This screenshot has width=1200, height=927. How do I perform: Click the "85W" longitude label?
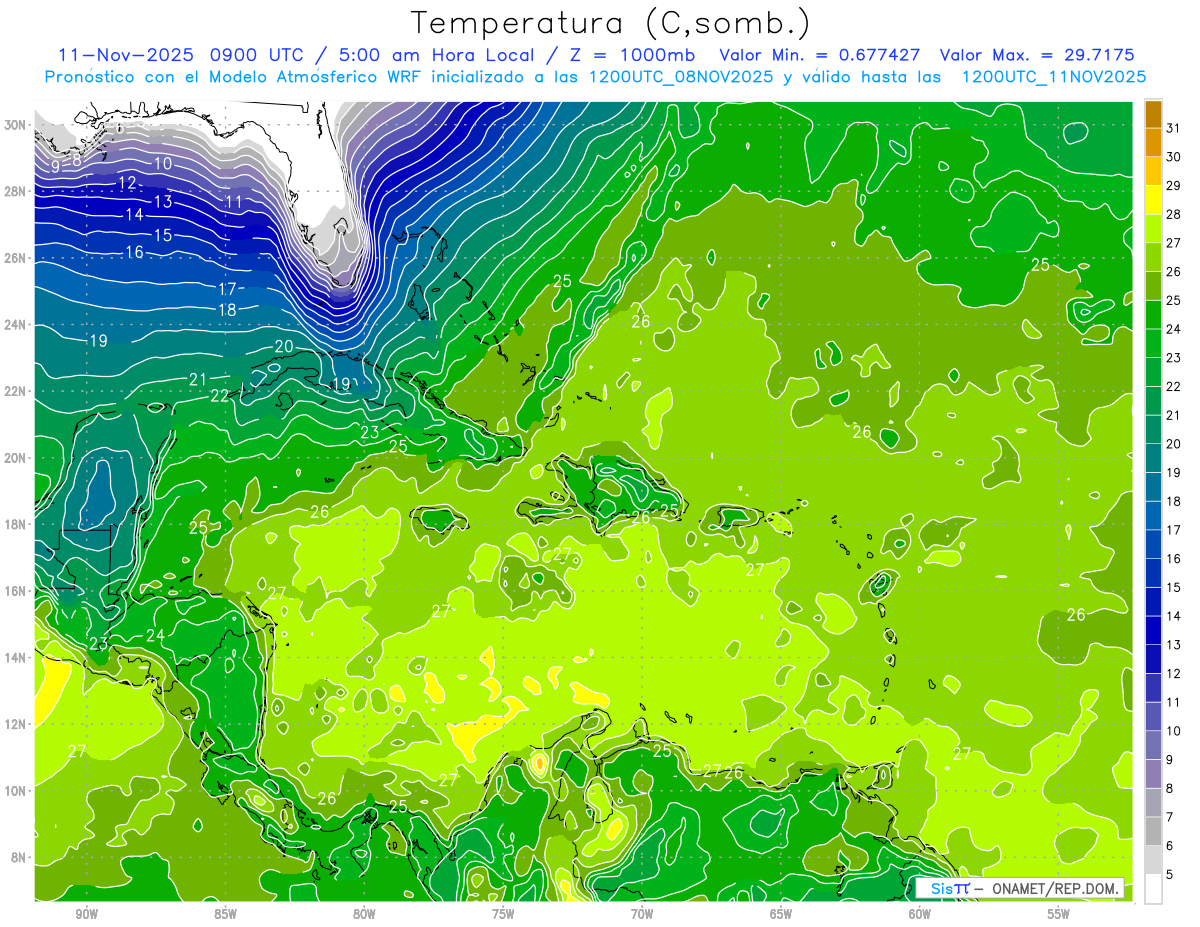225,915
